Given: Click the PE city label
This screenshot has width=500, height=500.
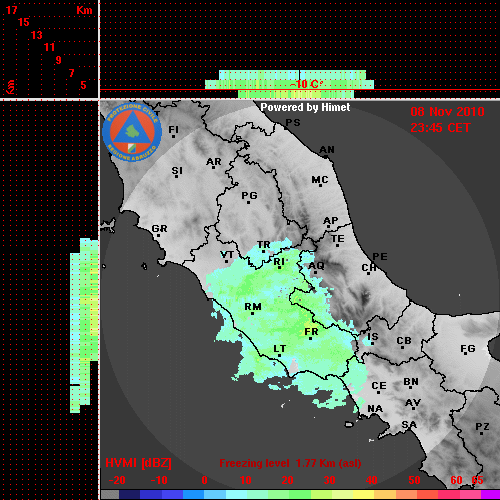Looking at the screenshot, I should click(380, 257).
